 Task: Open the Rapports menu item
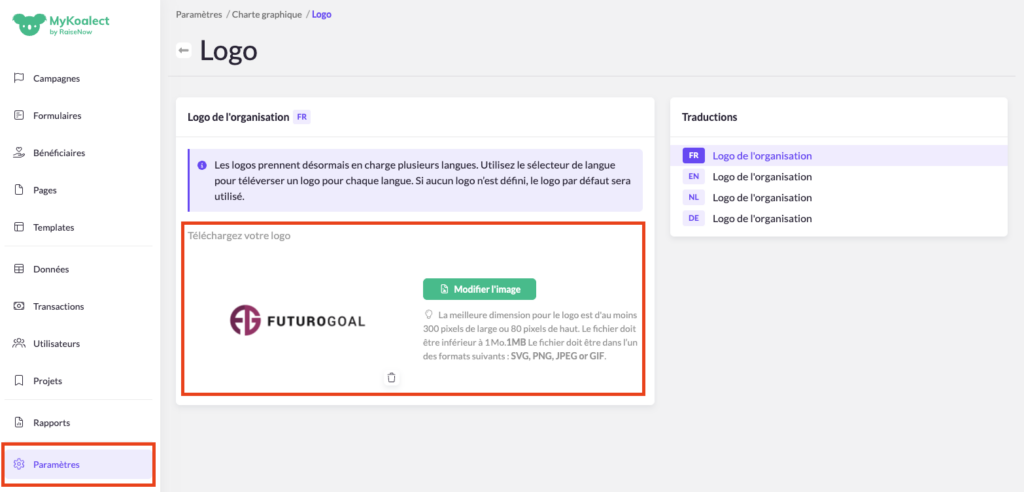[x=51, y=422]
